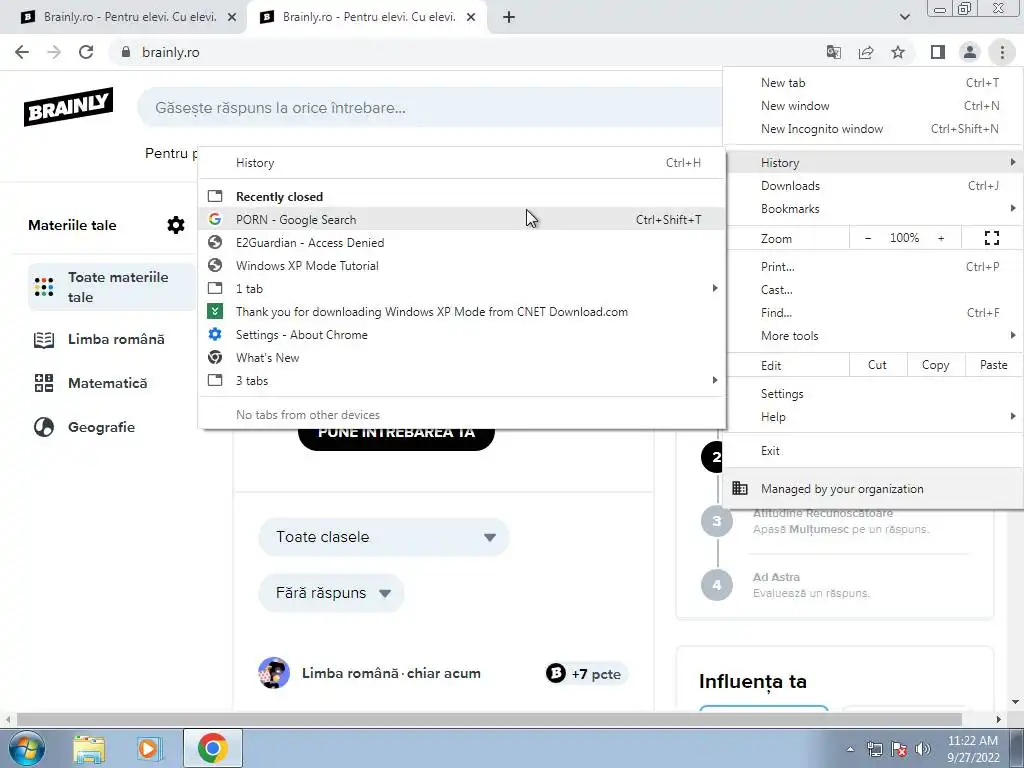1024x768 pixels.
Task: Click the +7 pcte points badge
Action: click(586, 673)
